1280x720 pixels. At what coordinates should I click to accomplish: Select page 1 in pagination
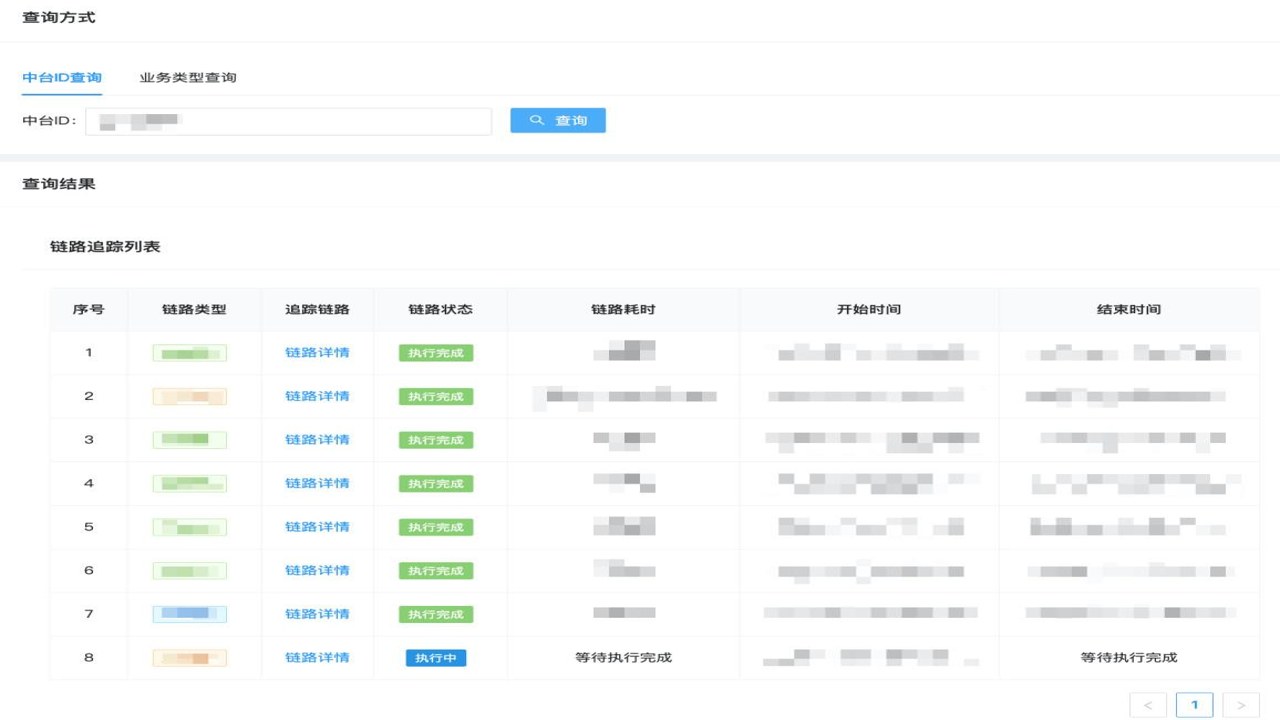1194,705
